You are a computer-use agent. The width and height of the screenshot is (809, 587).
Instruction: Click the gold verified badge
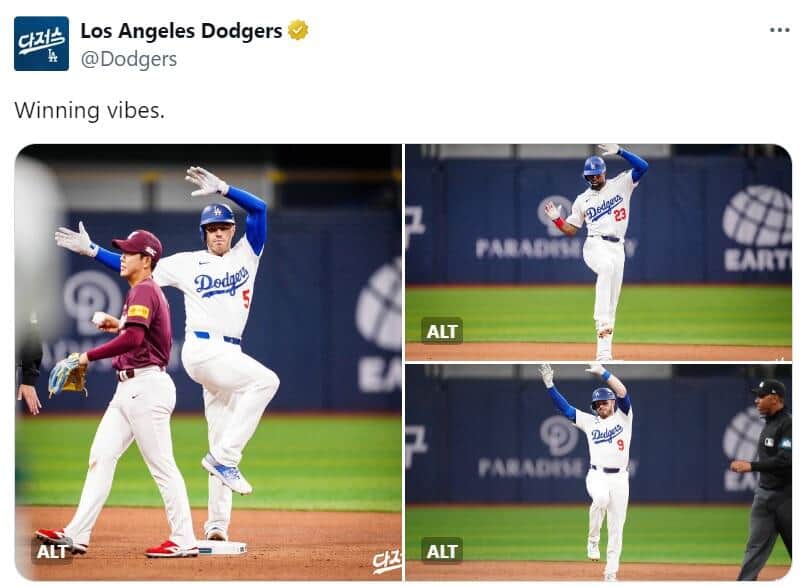(x=298, y=31)
